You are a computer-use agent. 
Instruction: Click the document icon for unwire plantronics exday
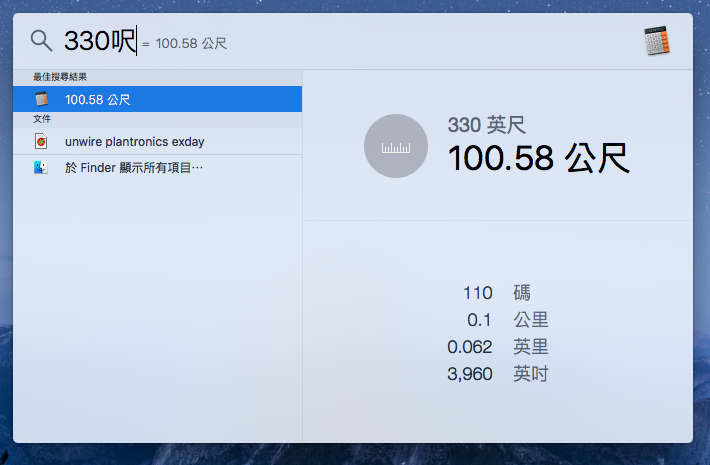41,142
